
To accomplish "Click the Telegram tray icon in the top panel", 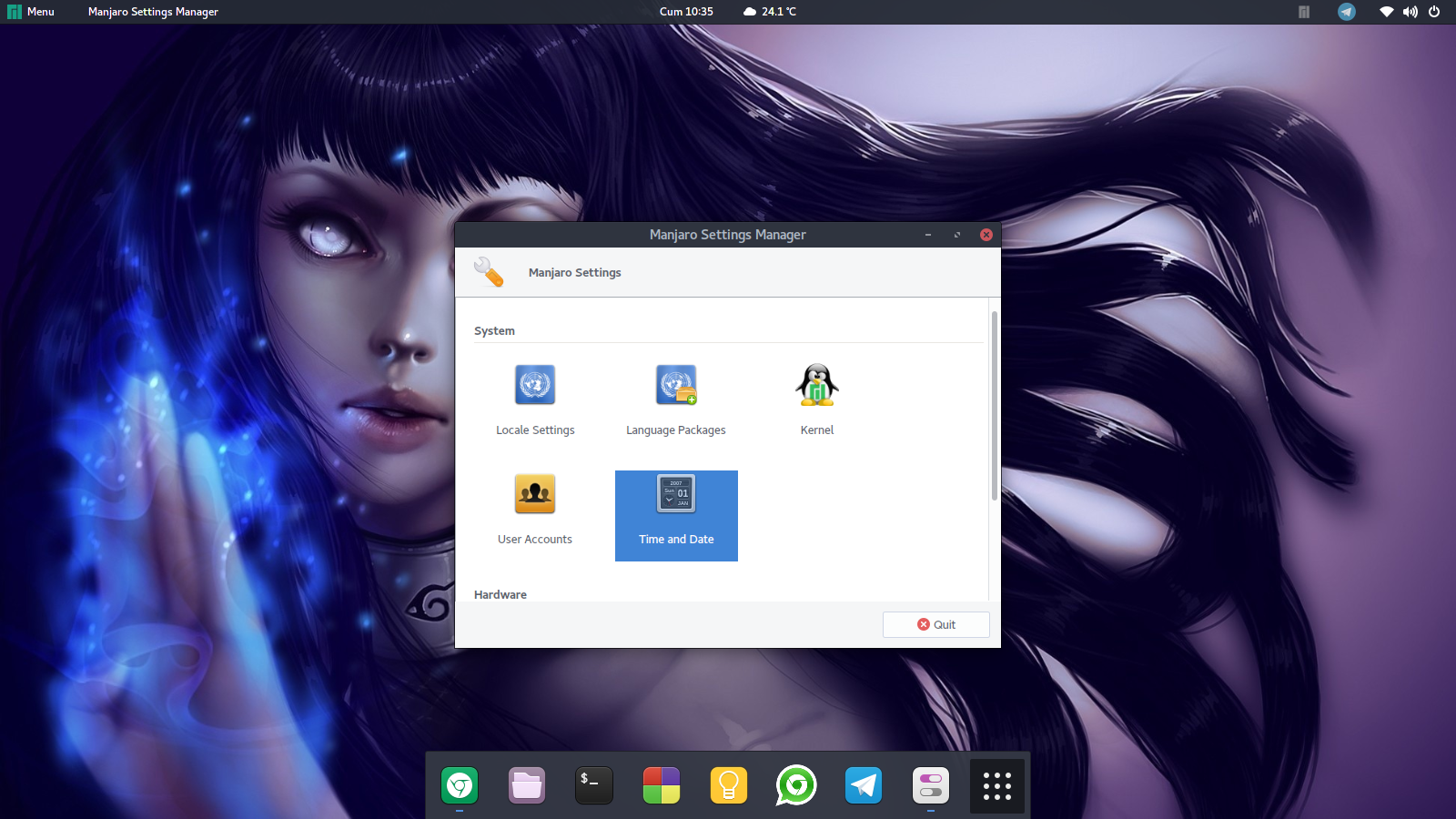I will pos(1347,12).
